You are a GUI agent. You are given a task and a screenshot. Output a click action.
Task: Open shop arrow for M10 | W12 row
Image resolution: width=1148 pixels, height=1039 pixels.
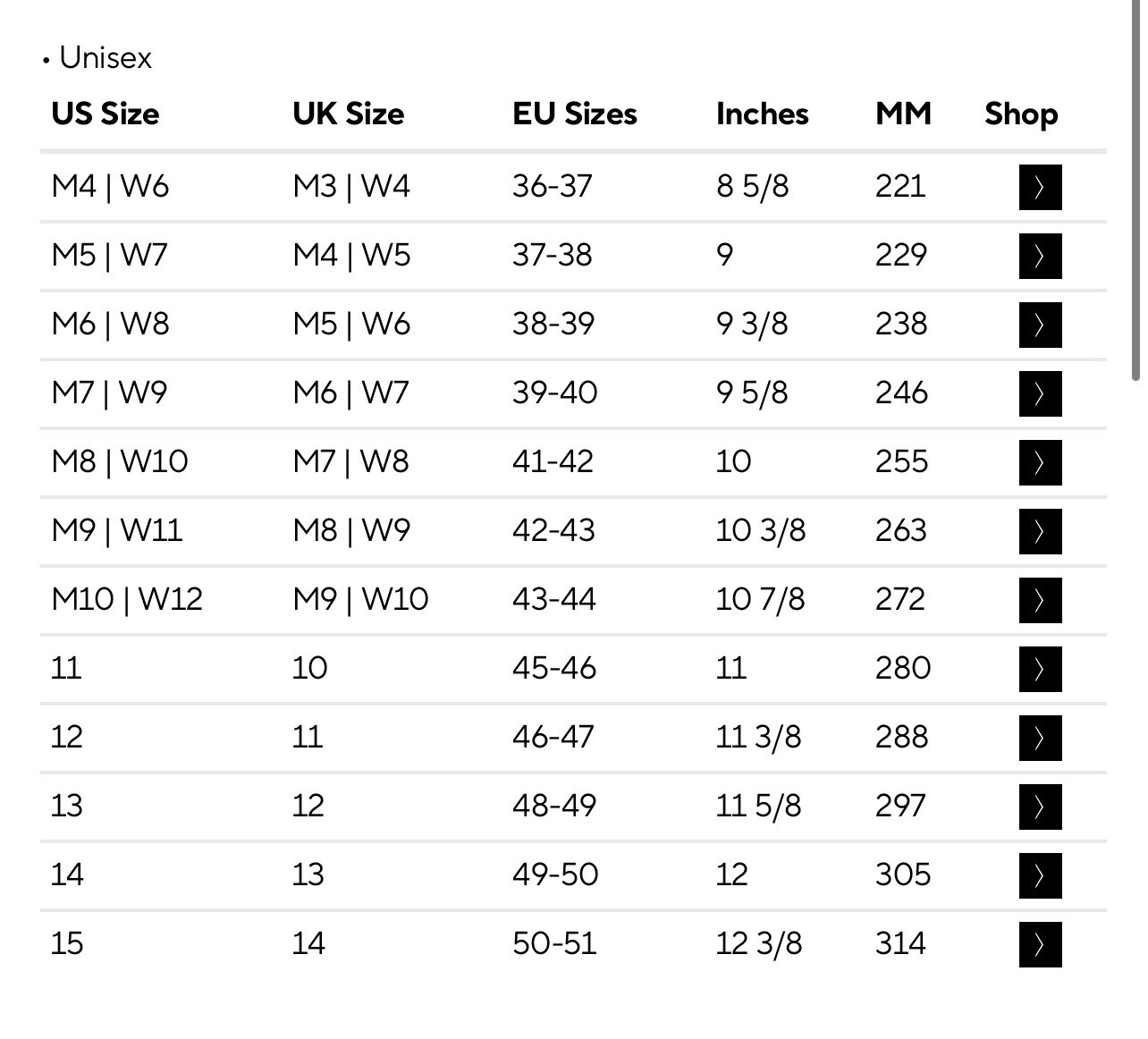1040,600
